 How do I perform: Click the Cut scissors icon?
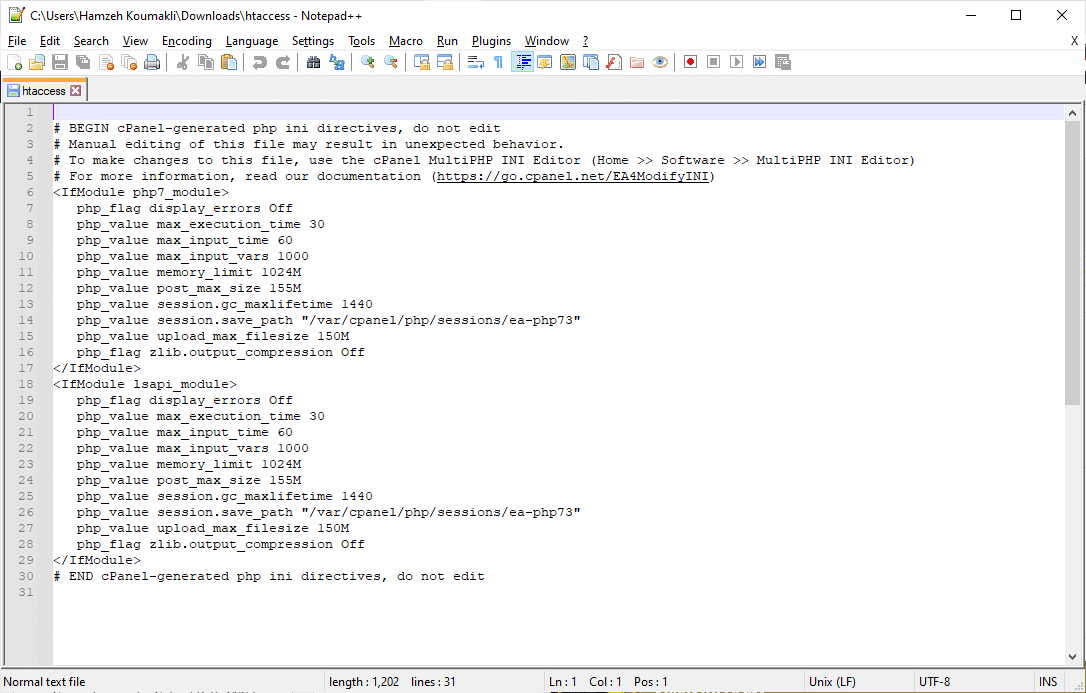click(182, 63)
